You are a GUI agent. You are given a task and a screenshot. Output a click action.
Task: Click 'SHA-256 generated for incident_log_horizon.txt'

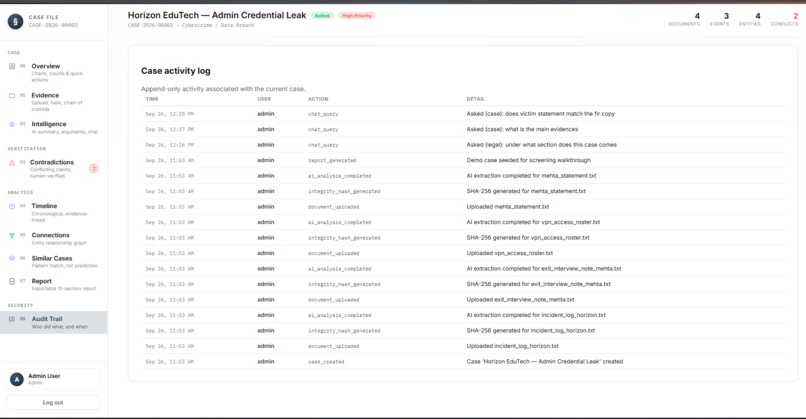coord(530,330)
